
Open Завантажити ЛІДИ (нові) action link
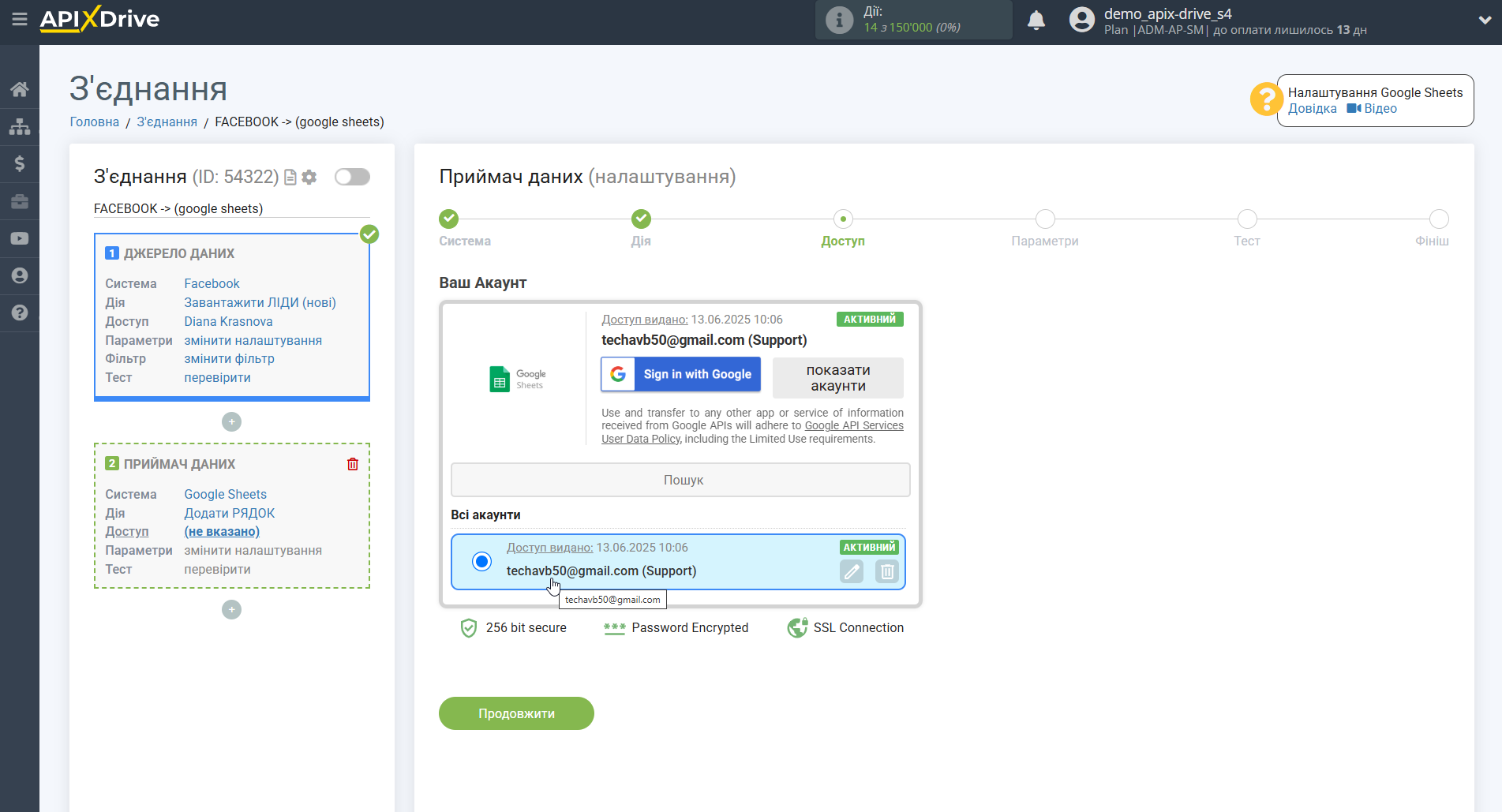point(260,302)
